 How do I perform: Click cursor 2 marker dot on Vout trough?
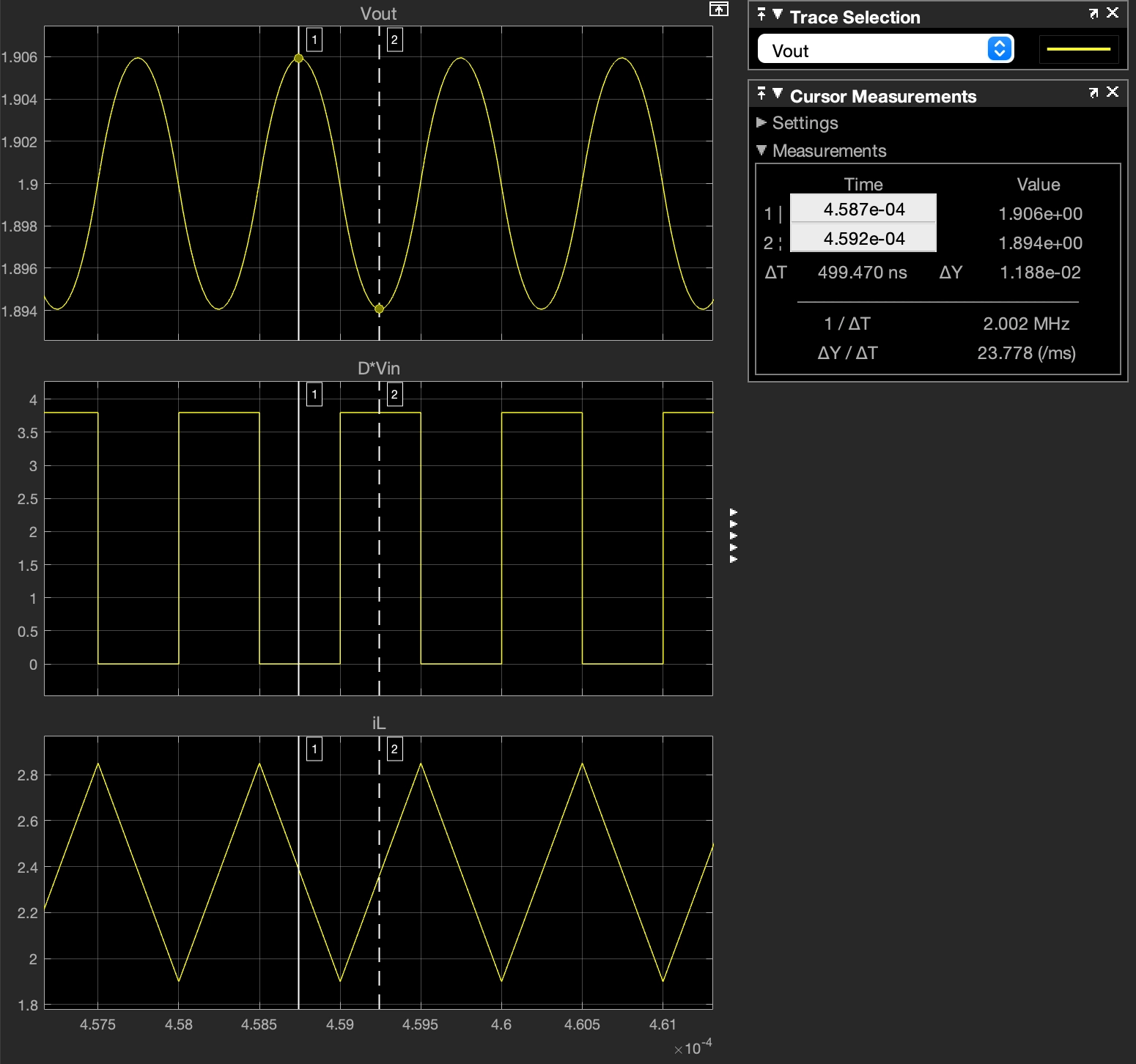(379, 309)
